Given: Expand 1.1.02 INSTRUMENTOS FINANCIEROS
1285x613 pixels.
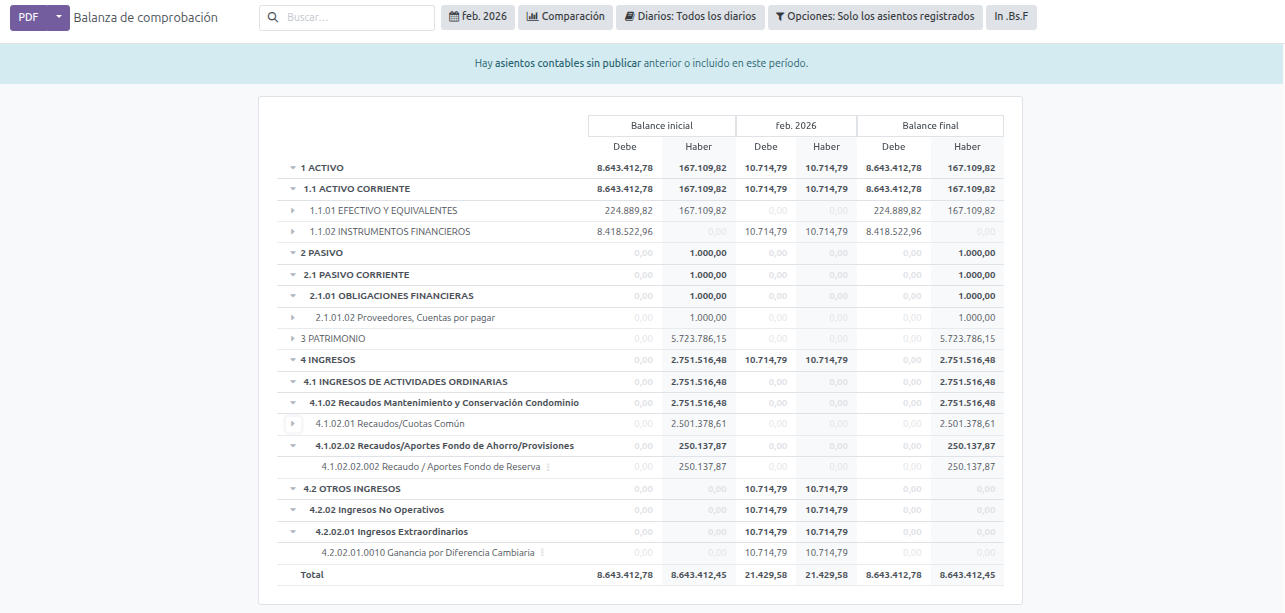Looking at the screenshot, I should pyautogui.click(x=293, y=232).
